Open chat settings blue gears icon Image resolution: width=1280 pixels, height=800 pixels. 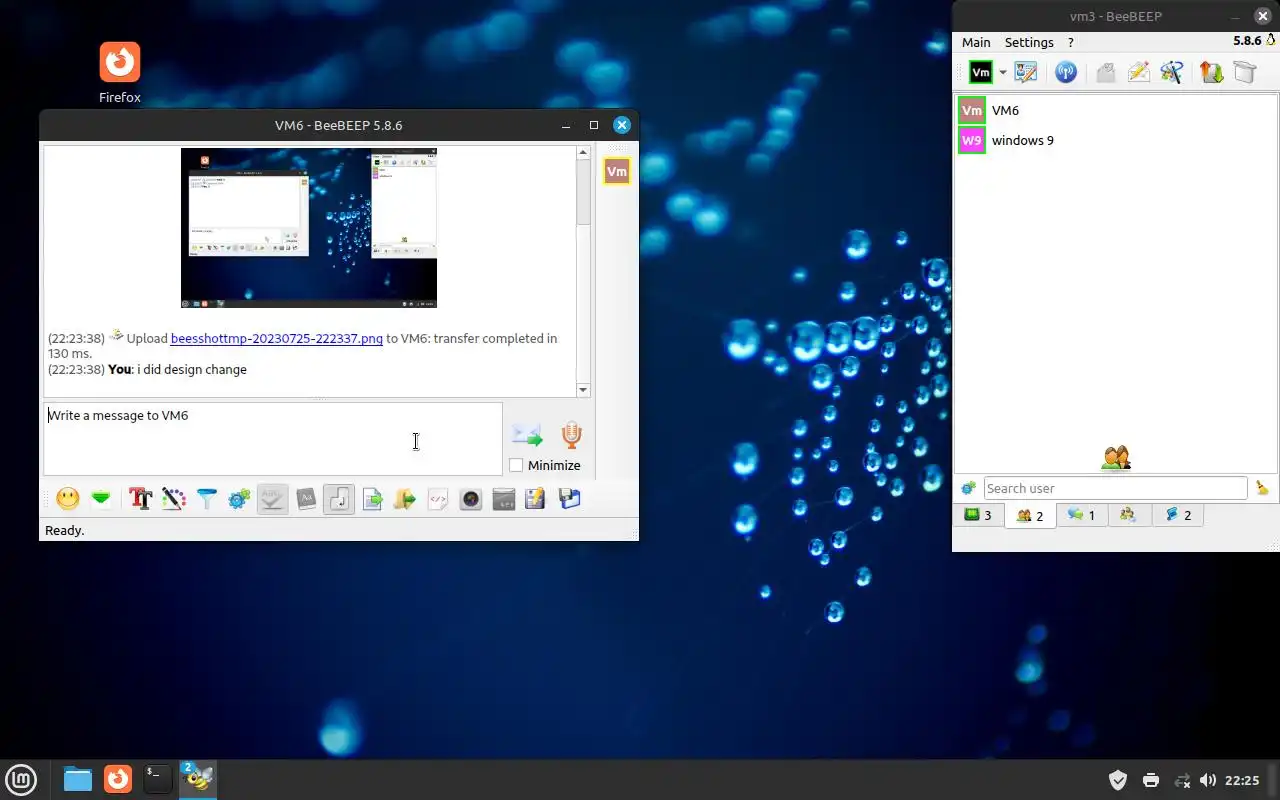point(239,498)
